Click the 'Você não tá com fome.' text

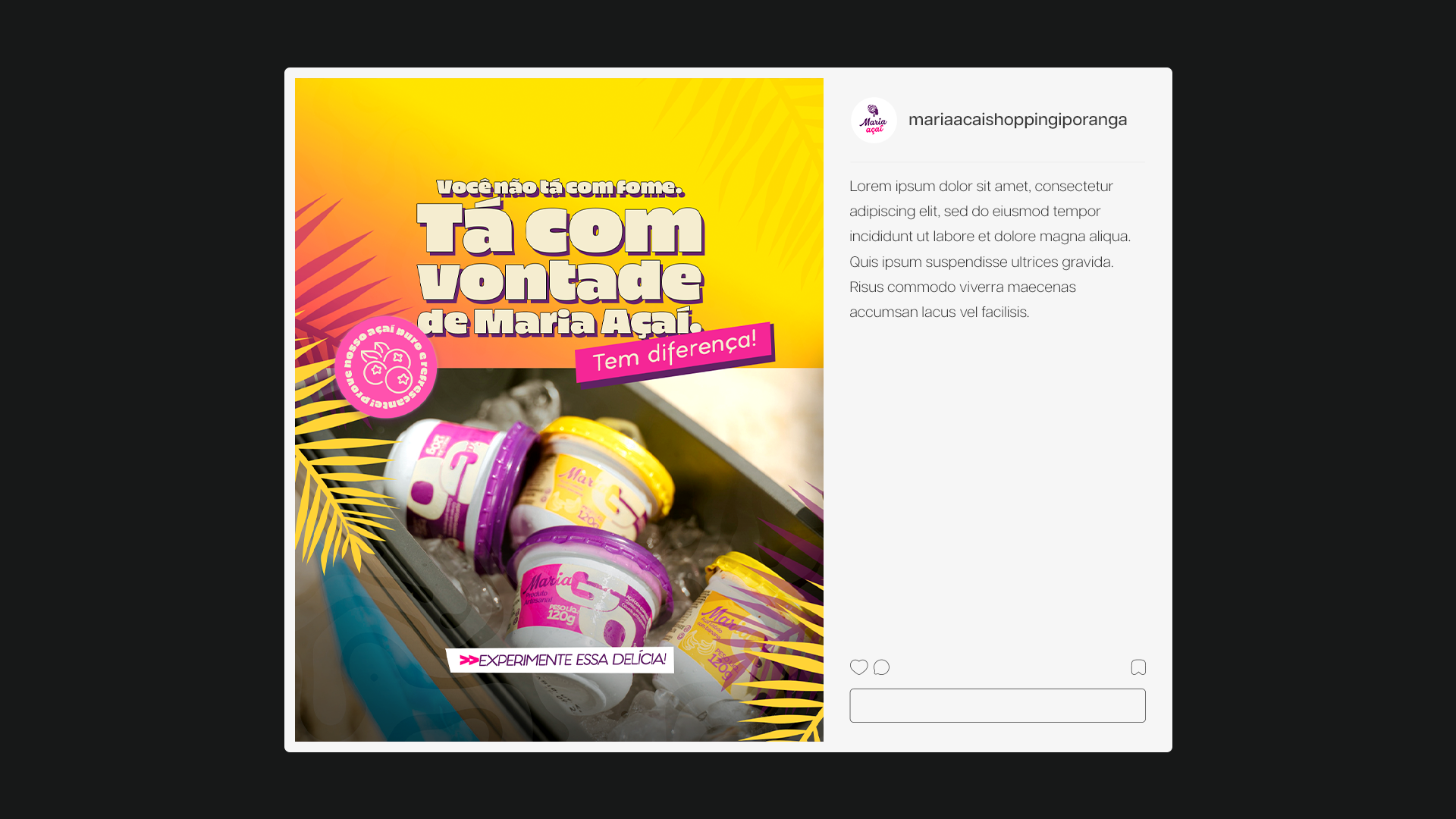coord(560,187)
